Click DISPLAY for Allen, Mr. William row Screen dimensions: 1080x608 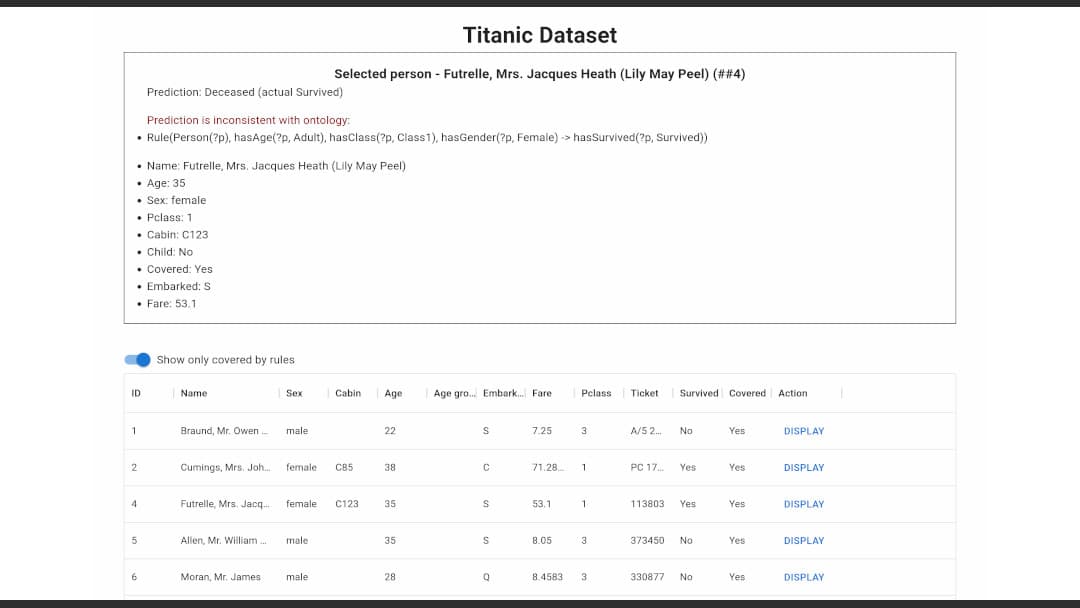804,541
